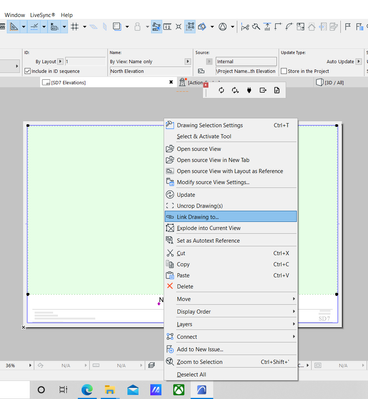
Task: Choose Modify source View Settings...
Action: coord(231,182)
